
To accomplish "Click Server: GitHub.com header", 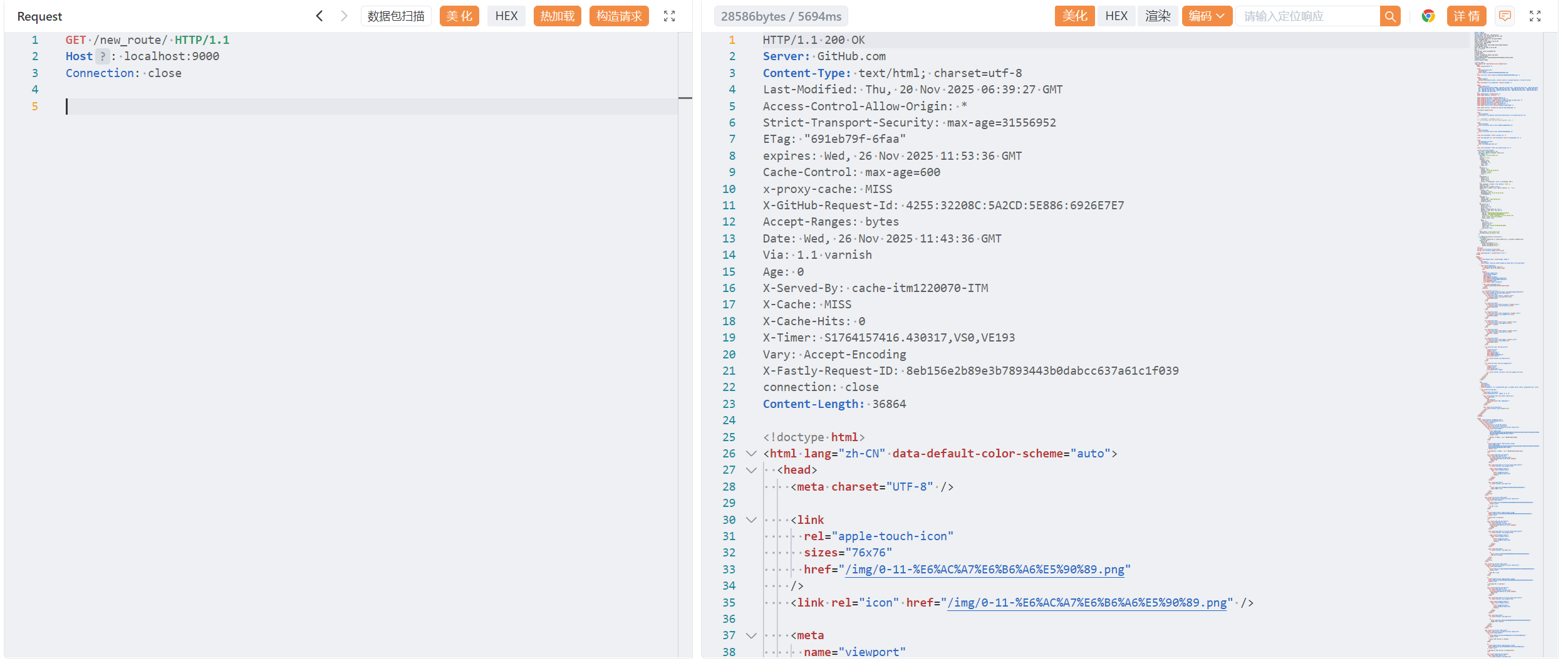I will click(x=824, y=56).
